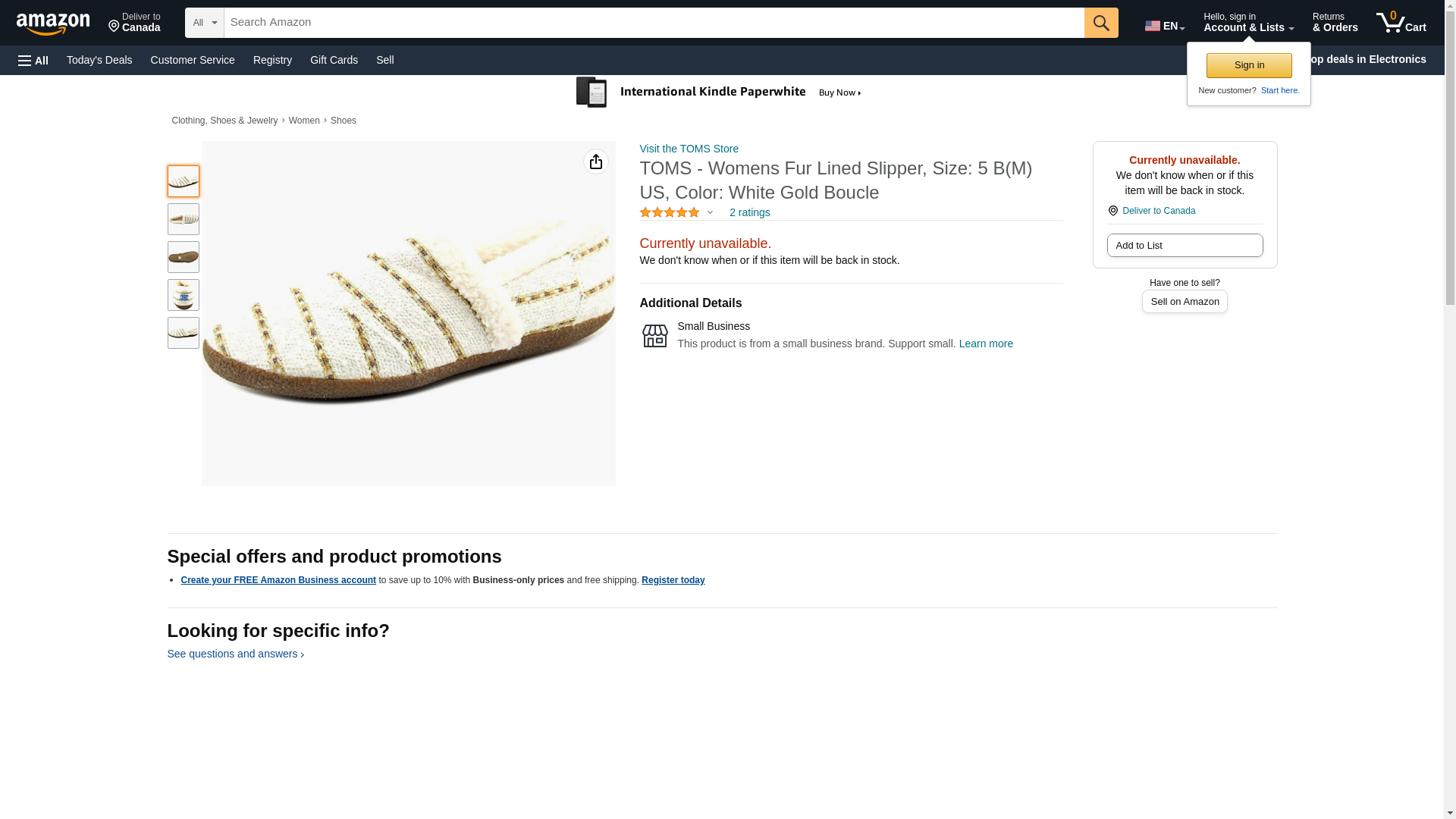
Task: Click inside the Search Amazon field
Action: [x=654, y=23]
